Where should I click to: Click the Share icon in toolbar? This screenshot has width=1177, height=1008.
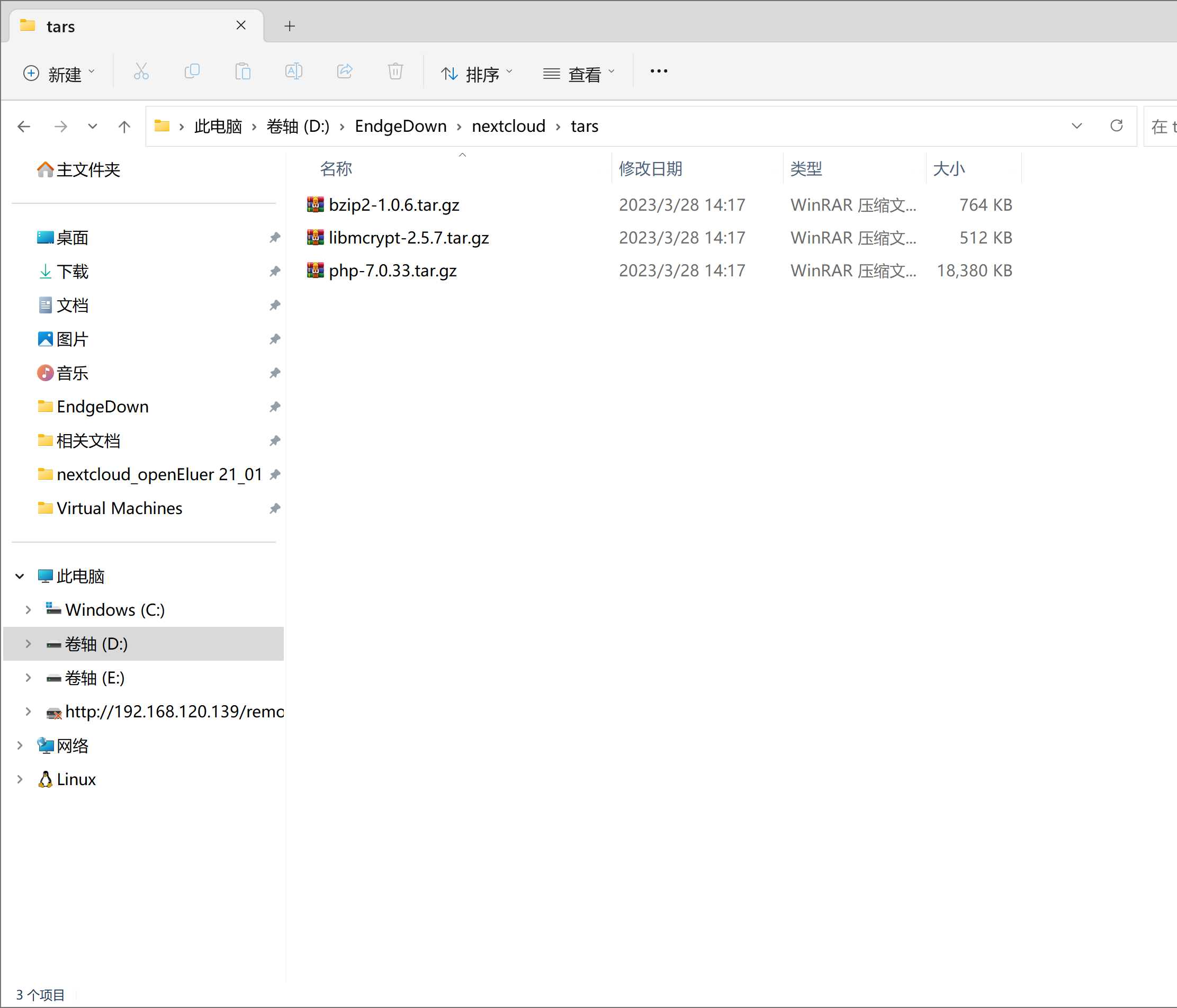344,72
